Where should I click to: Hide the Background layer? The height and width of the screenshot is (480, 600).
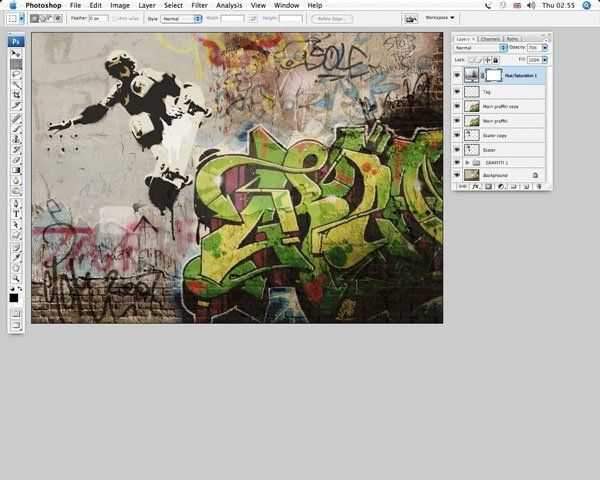click(458, 175)
